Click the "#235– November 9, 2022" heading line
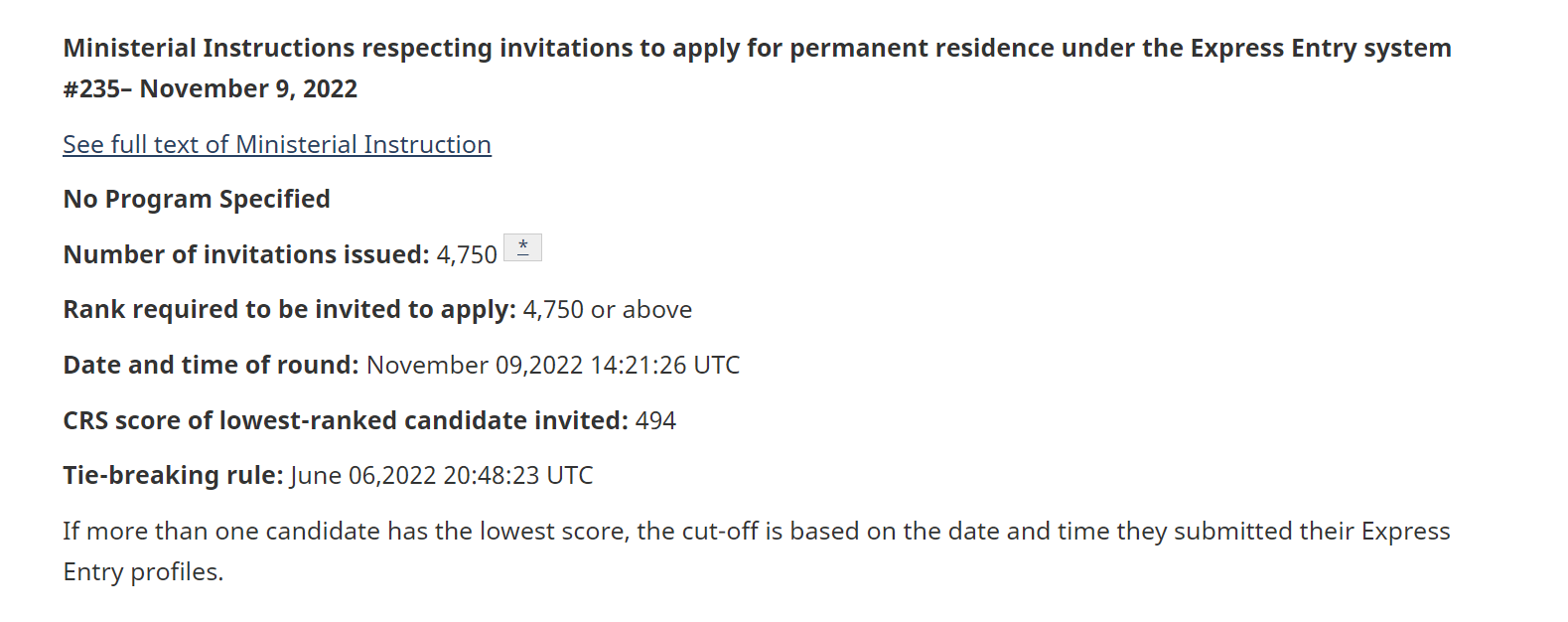Viewport: 1568px width, 622px height. click(x=211, y=89)
